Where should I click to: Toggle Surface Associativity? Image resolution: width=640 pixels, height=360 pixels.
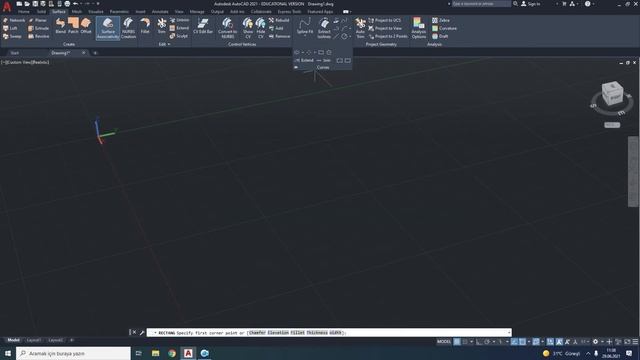click(108, 28)
